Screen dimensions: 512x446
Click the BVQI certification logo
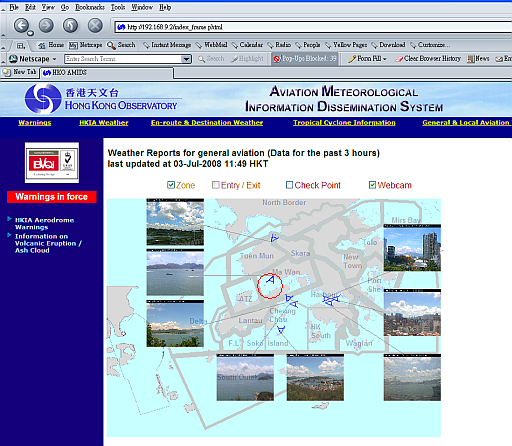click(52, 163)
